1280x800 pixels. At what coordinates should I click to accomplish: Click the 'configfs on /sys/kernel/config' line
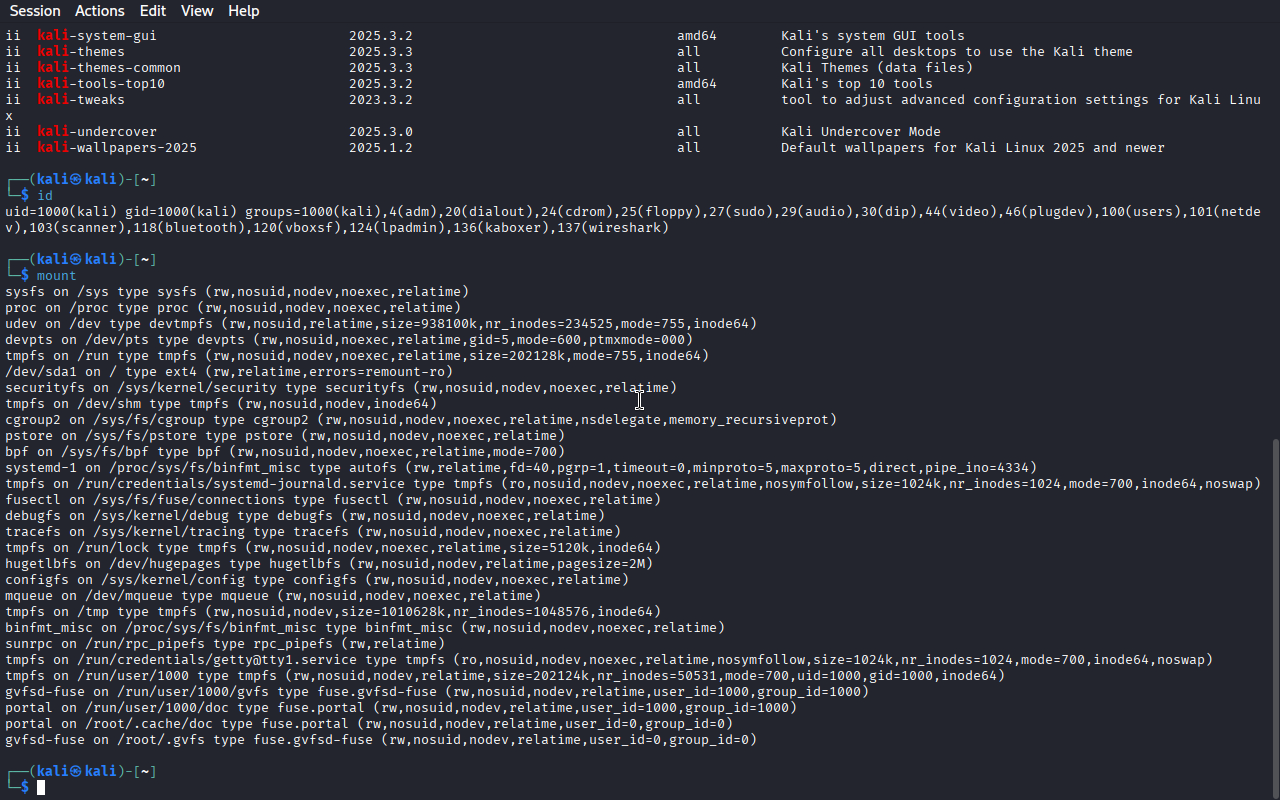317,580
